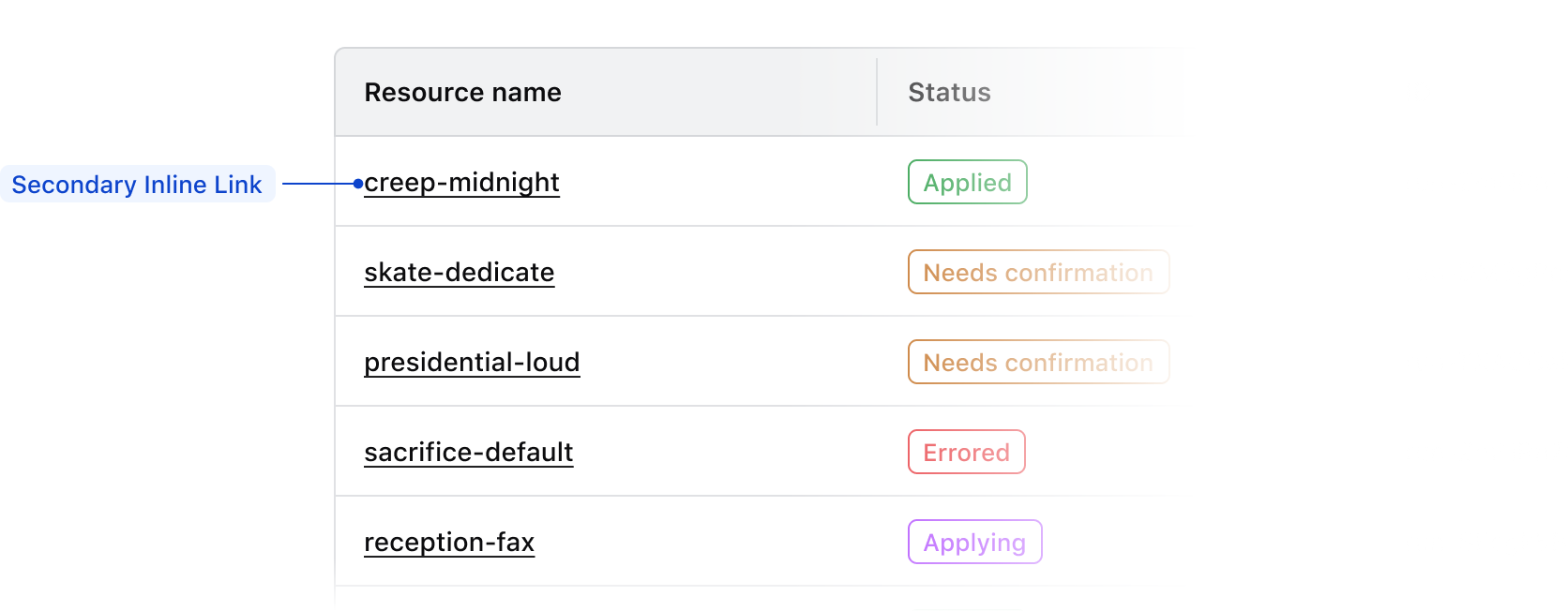This screenshot has height=611, width=1568.
Task: Click the Errored status badge for sacrifice-default
Action: click(x=966, y=452)
